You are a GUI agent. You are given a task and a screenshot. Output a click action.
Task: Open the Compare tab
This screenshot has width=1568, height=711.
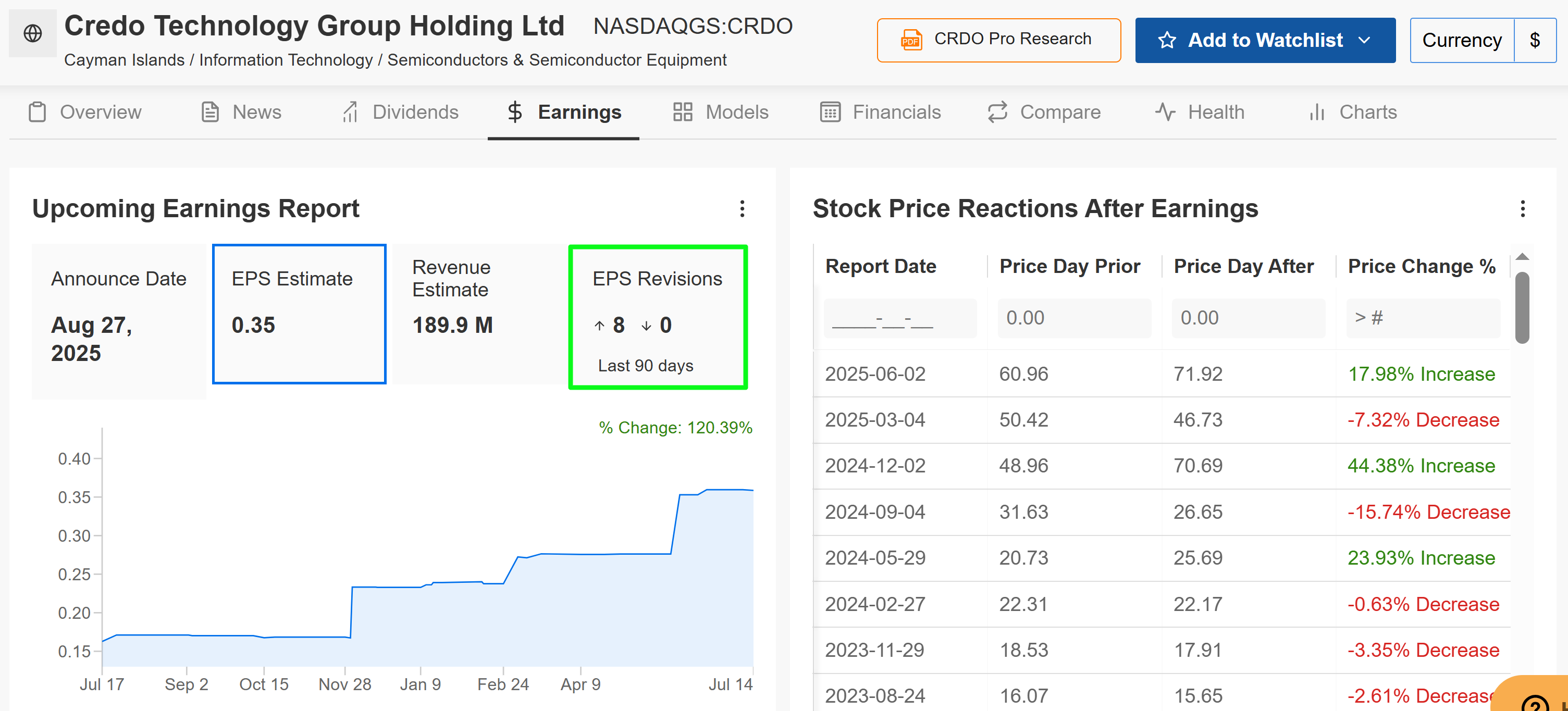coord(1044,112)
